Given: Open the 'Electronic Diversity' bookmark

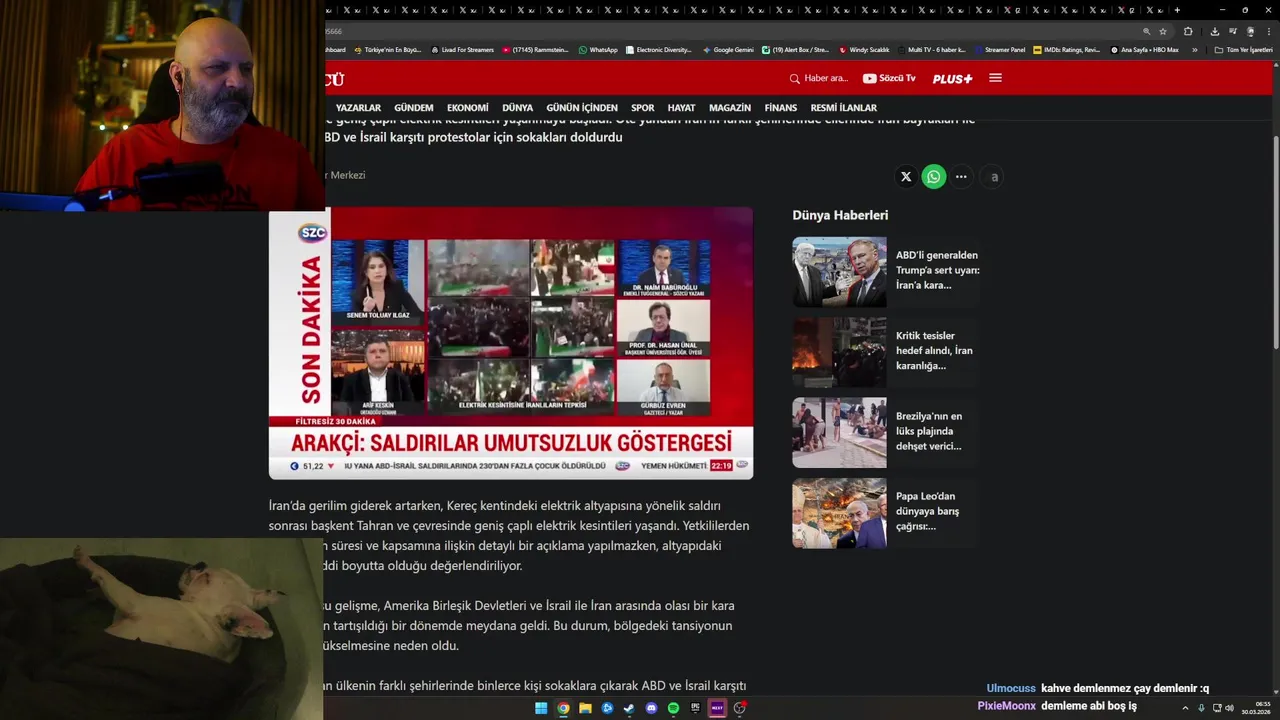Looking at the screenshot, I should pyautogui.click(x=658, y=49).
